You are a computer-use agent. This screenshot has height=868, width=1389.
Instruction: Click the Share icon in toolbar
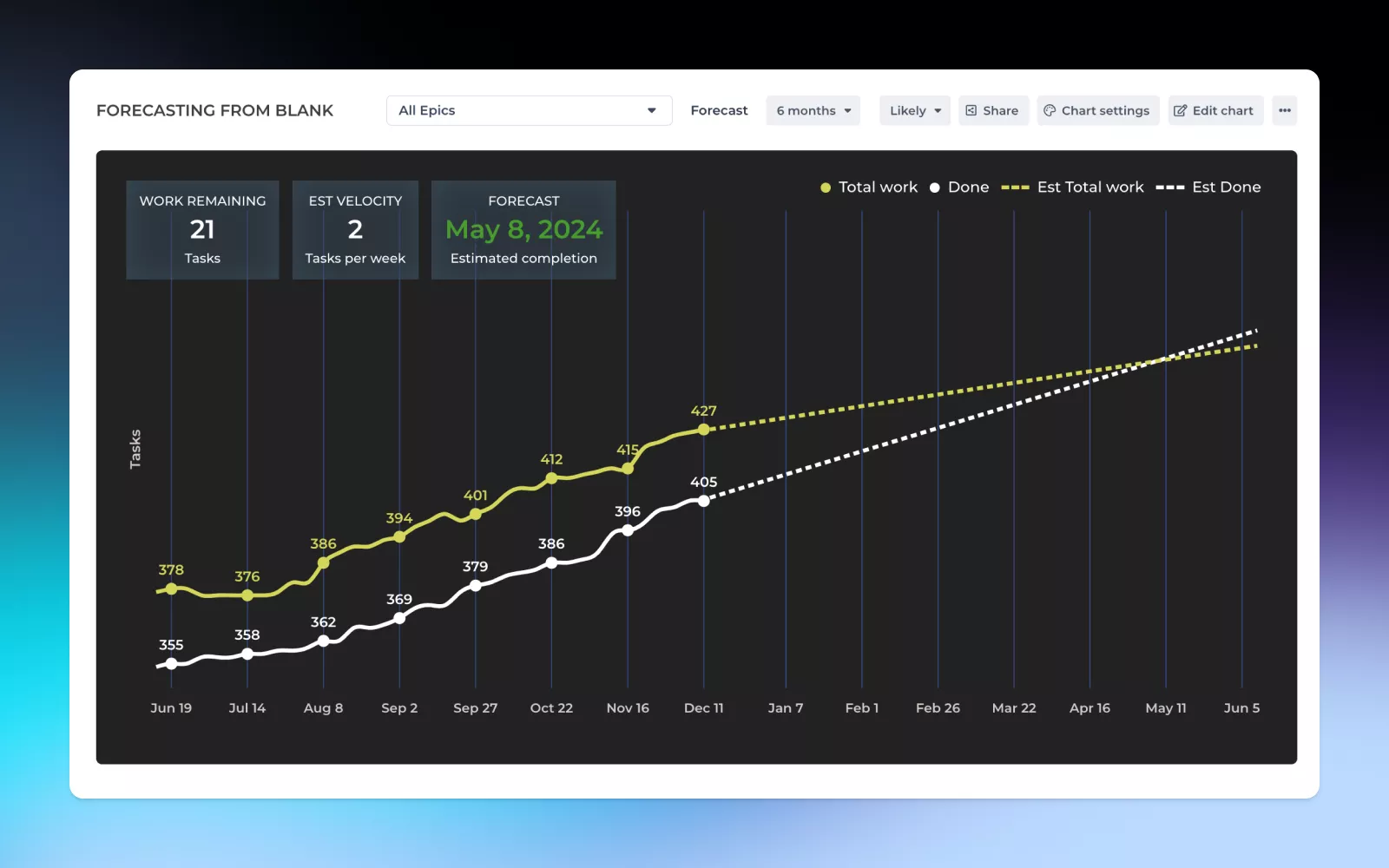pos(971,111)
